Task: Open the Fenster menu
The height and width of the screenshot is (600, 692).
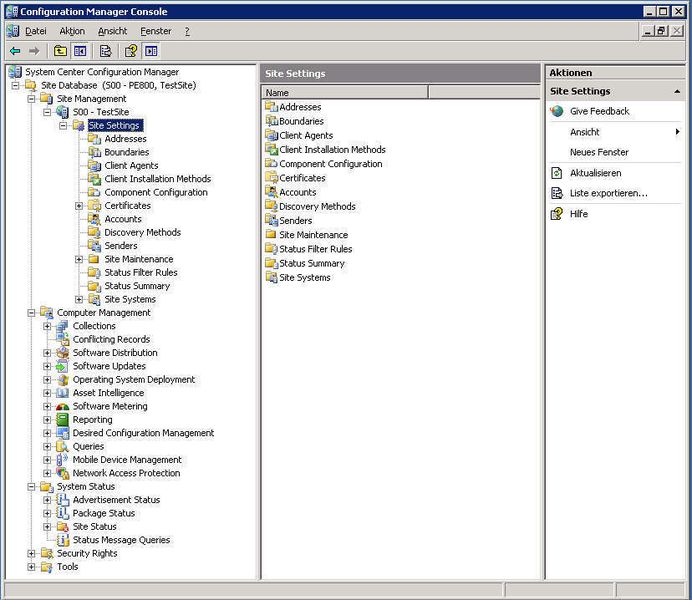Action: pyautogui.click(x=156, y=31)
